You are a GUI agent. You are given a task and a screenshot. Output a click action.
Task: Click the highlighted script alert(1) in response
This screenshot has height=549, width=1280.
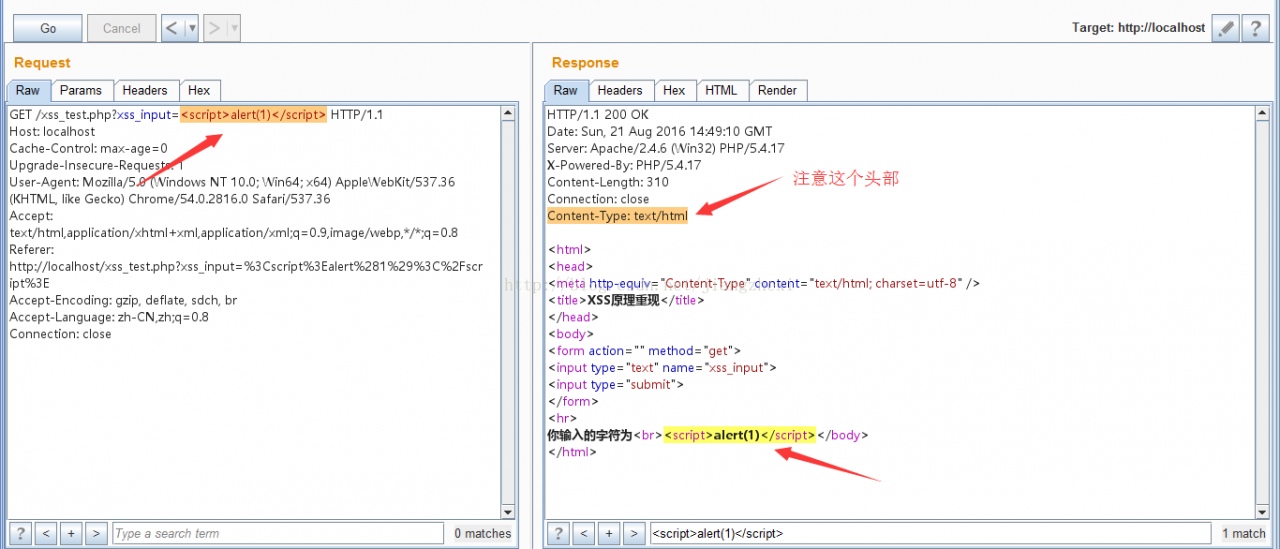(x=740, y=435)
